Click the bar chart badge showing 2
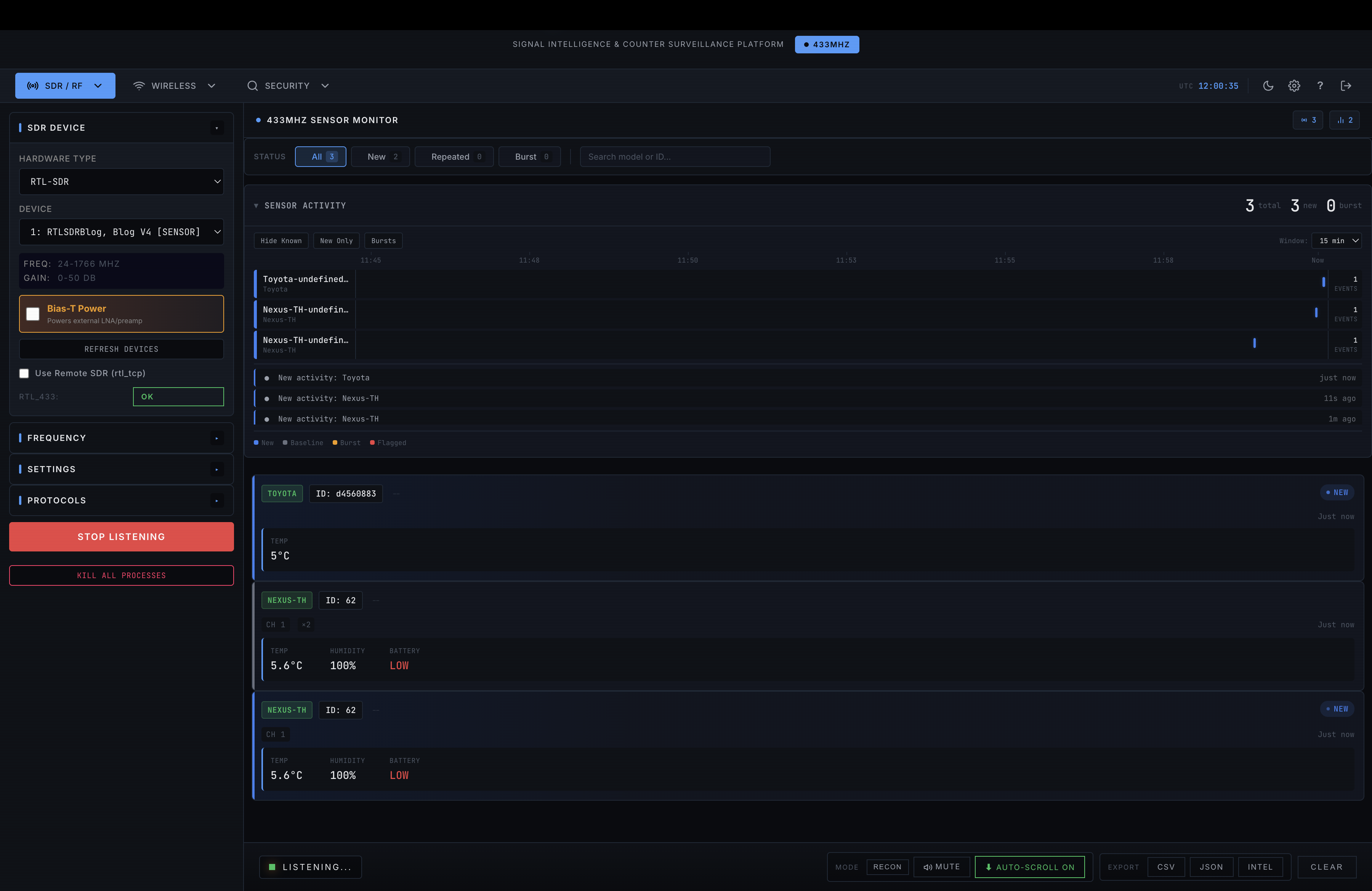This screenshot has width=1372, height=891. tap(1344, 120)
